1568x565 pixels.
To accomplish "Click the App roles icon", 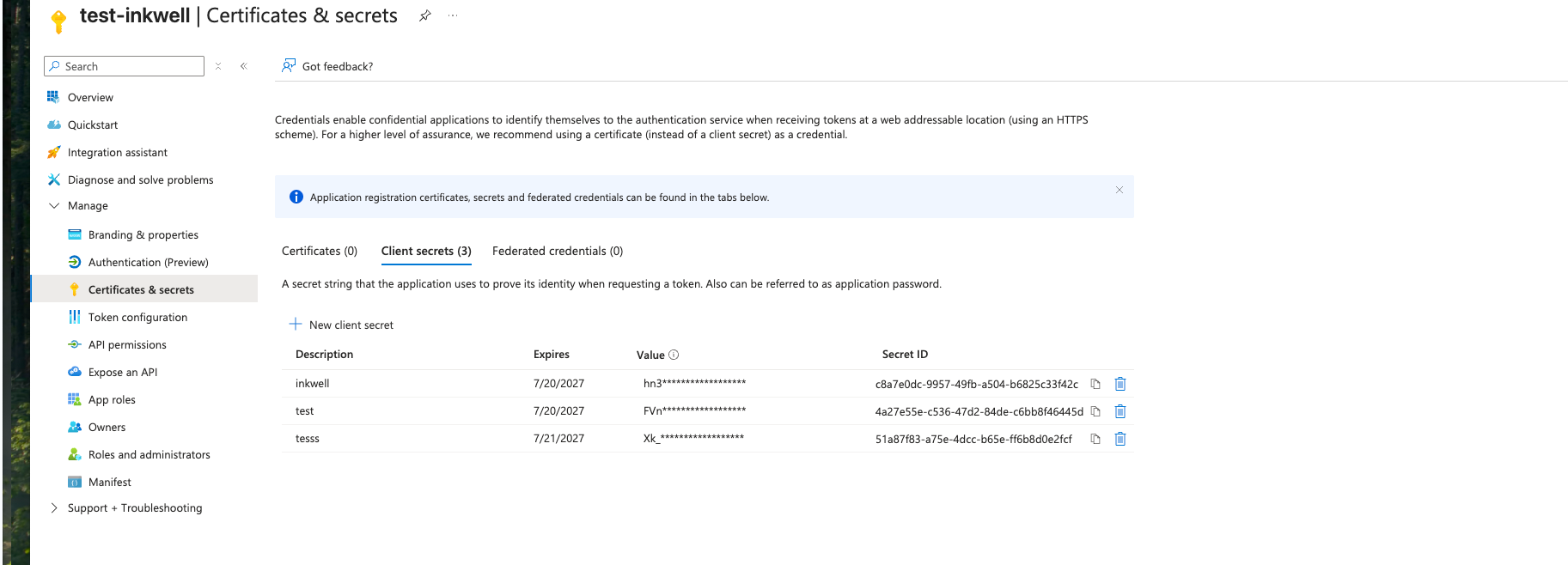I will coord(75,399).
